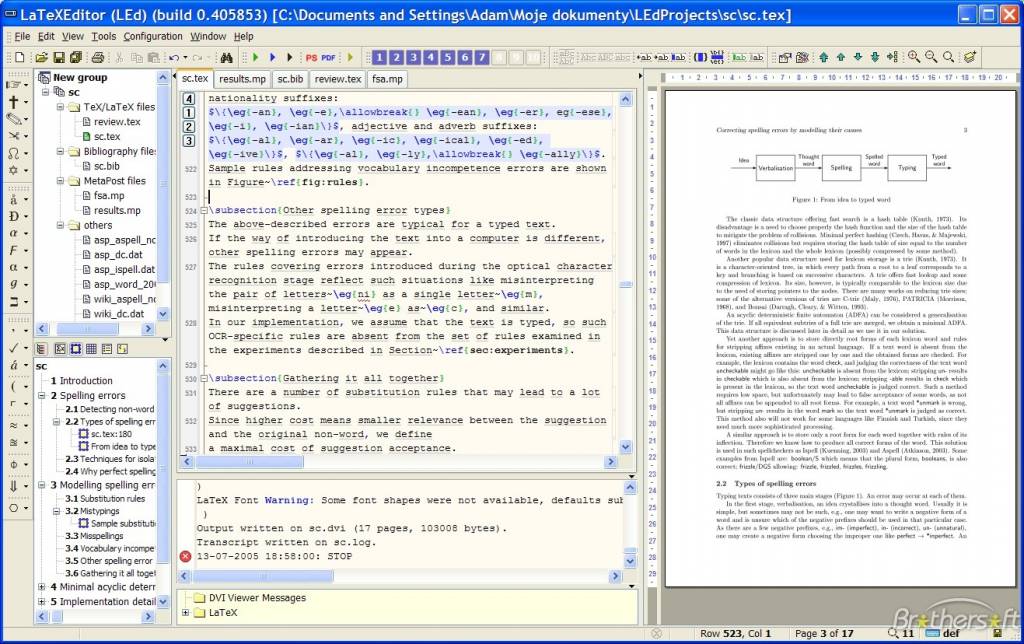
Task: Select the Find (binoculars) toolbar icon
Action: (x=228, y=57)
